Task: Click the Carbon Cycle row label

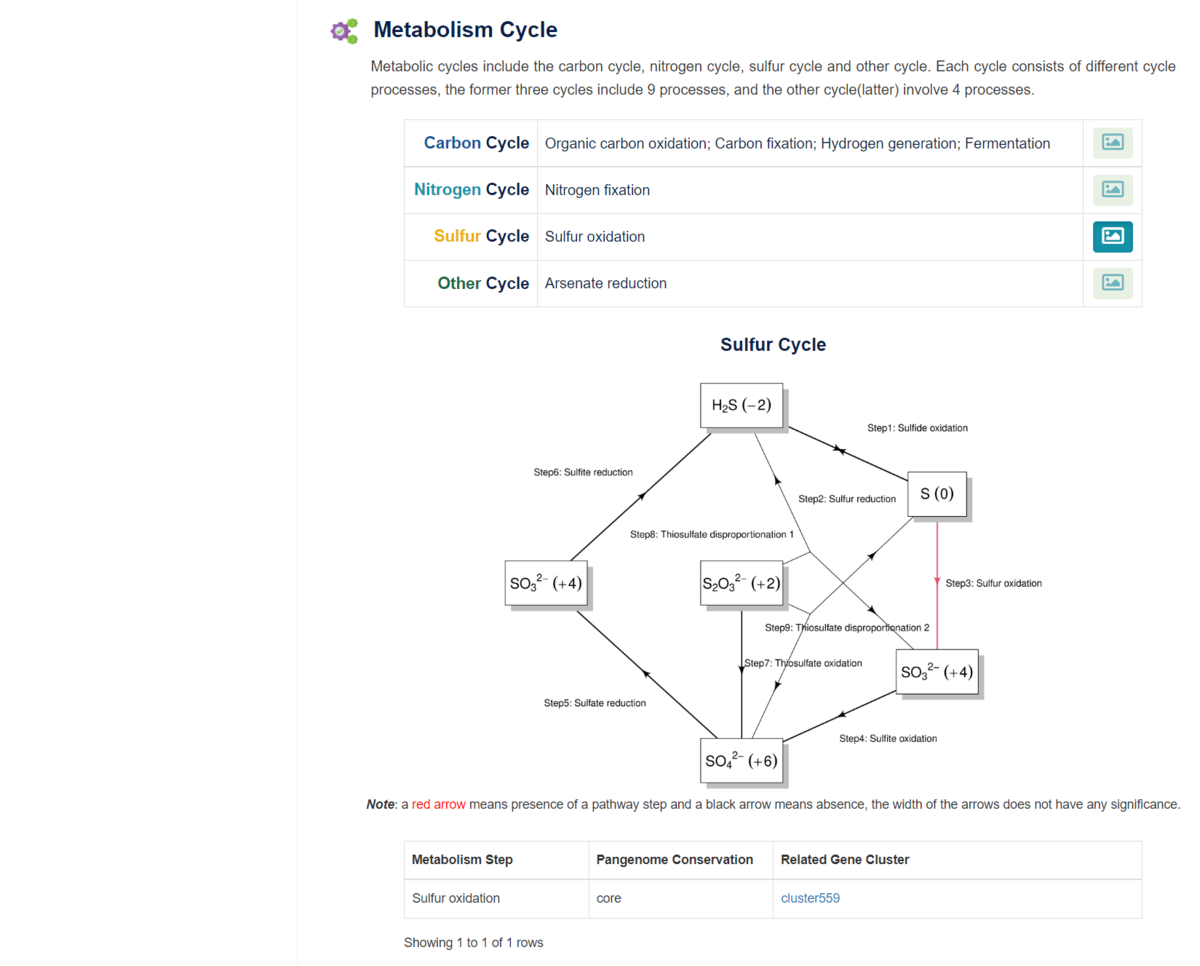Action: coord(476,143)
